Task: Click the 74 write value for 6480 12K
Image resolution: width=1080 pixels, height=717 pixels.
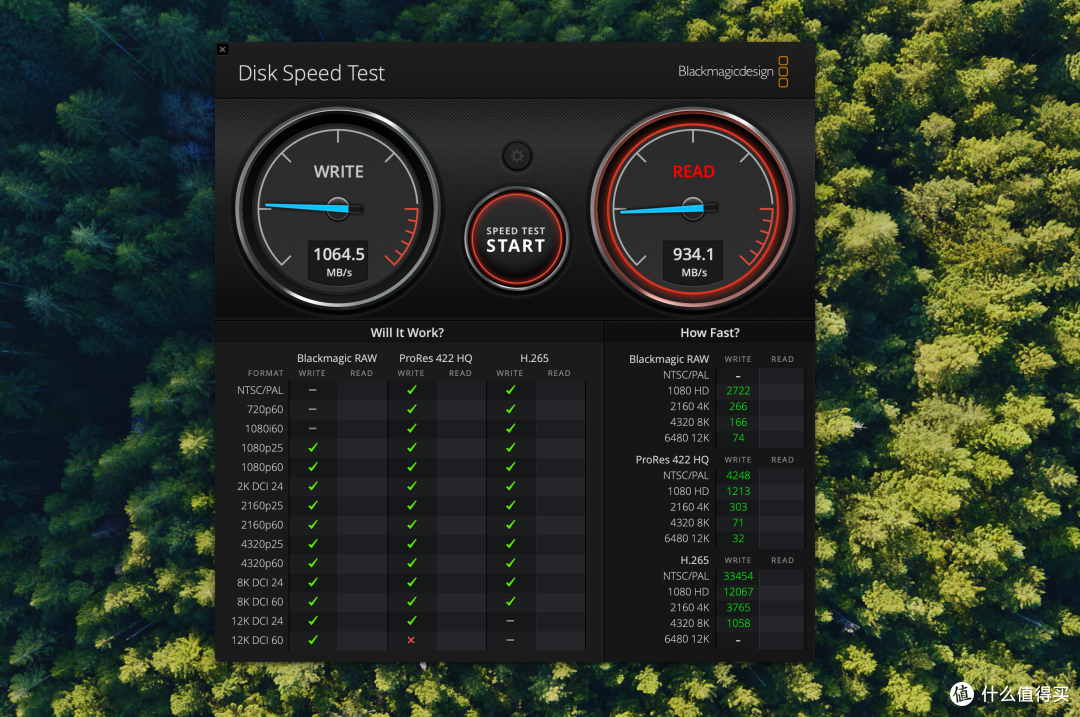Action: (738, 438)
